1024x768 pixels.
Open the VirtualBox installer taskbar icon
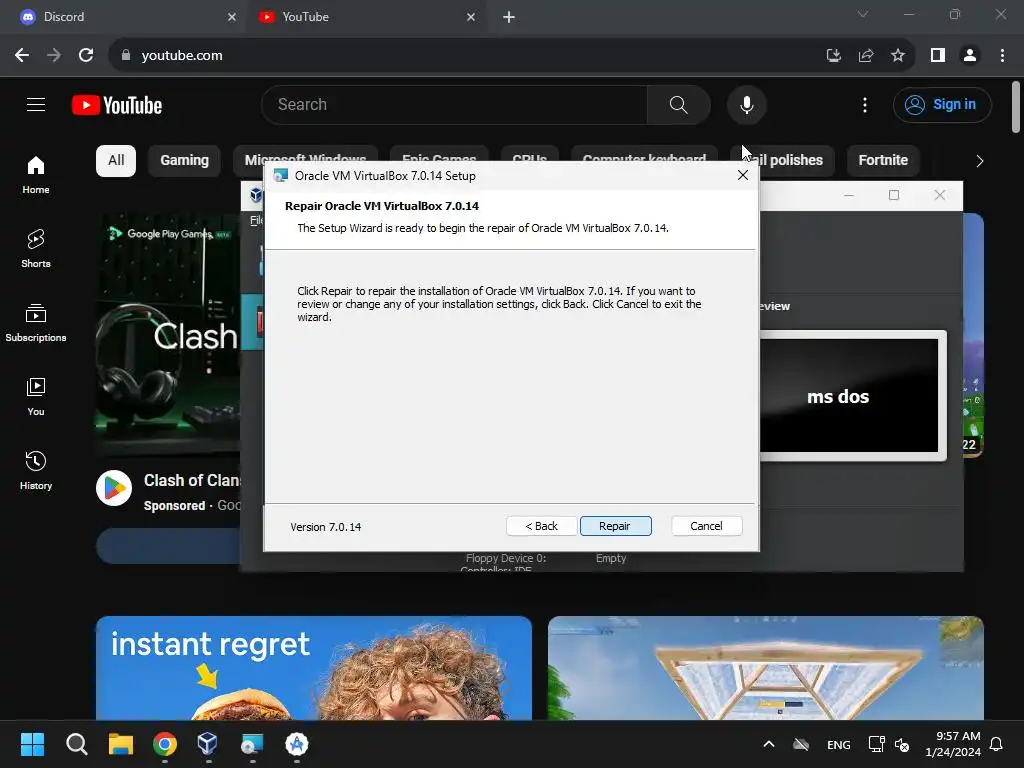click(252, 744)
